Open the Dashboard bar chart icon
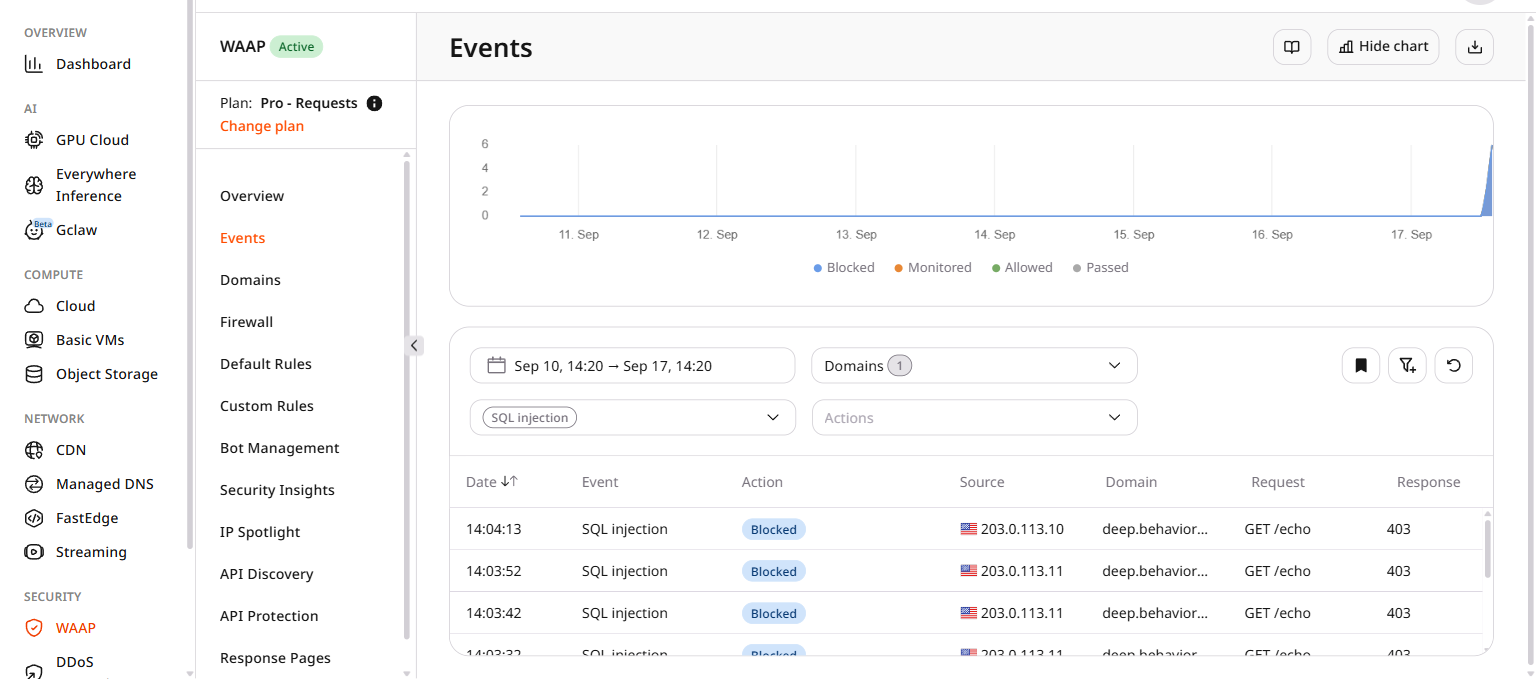The height and width of the screenshot is (679, 1536). coord(34,64)
